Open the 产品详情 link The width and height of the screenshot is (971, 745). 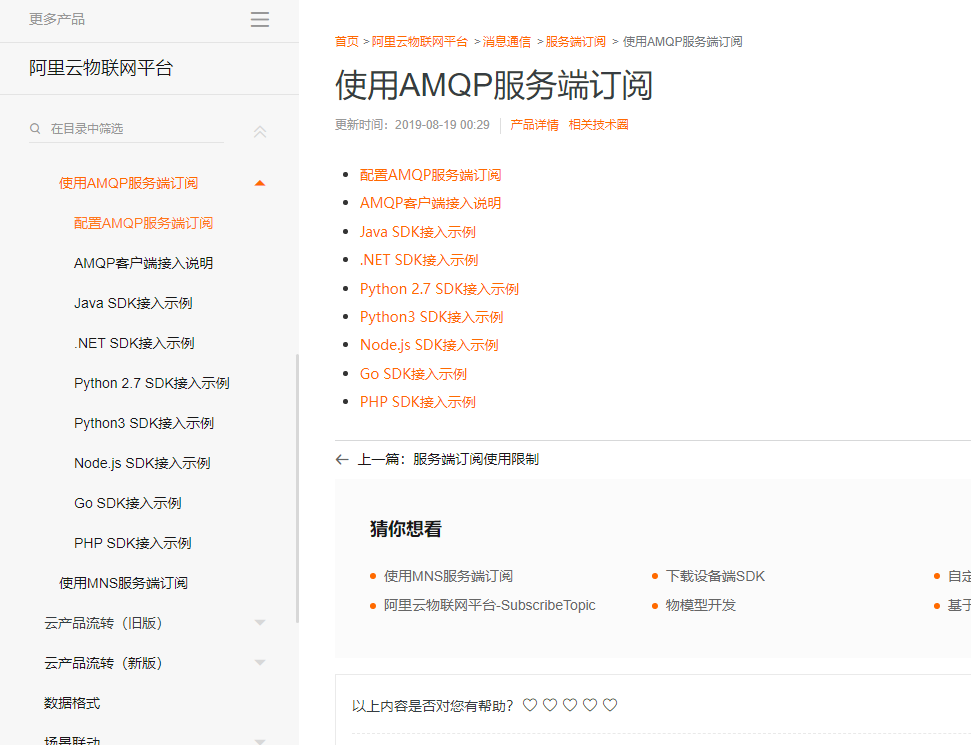pos(534,124)
